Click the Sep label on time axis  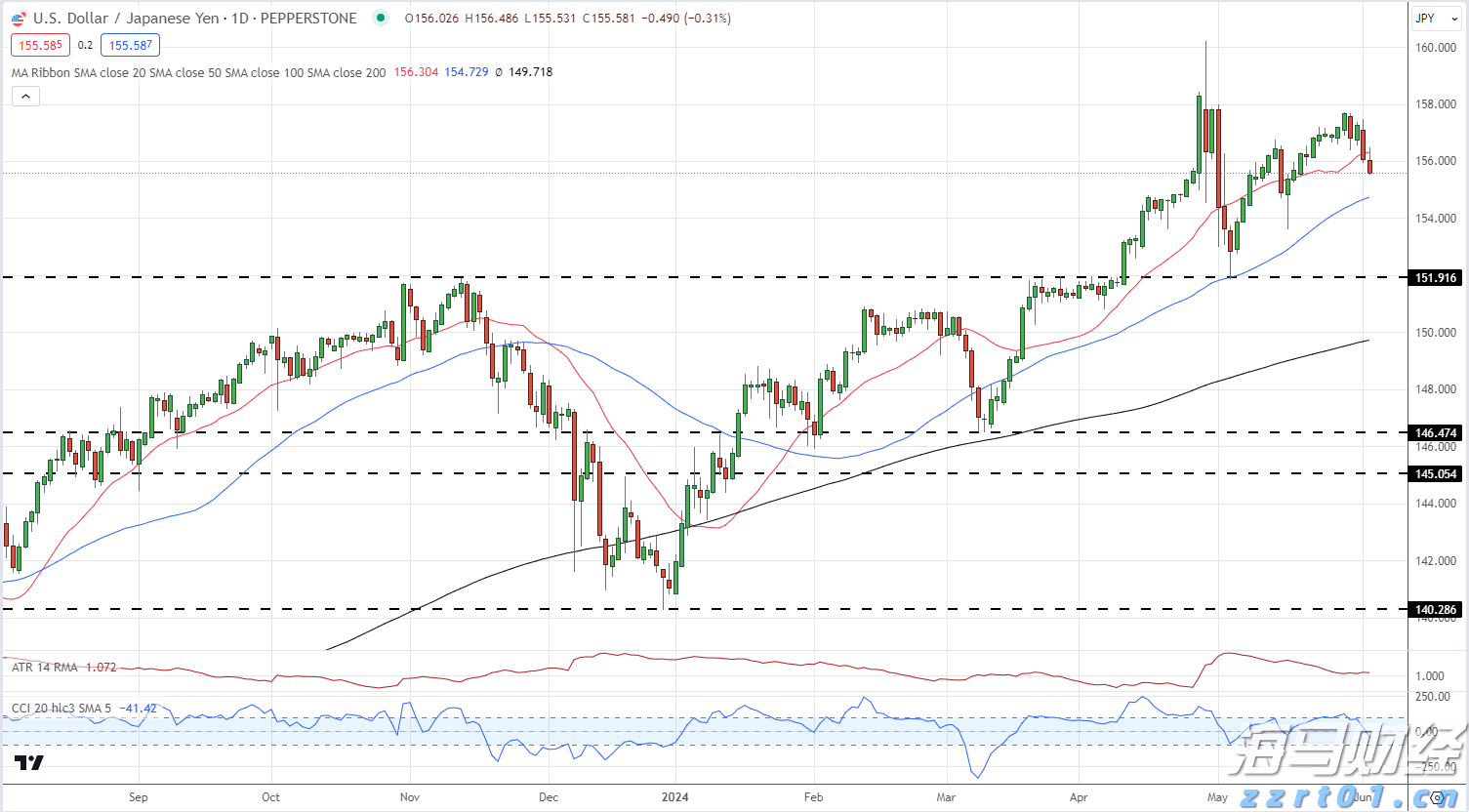pos(139,797)
